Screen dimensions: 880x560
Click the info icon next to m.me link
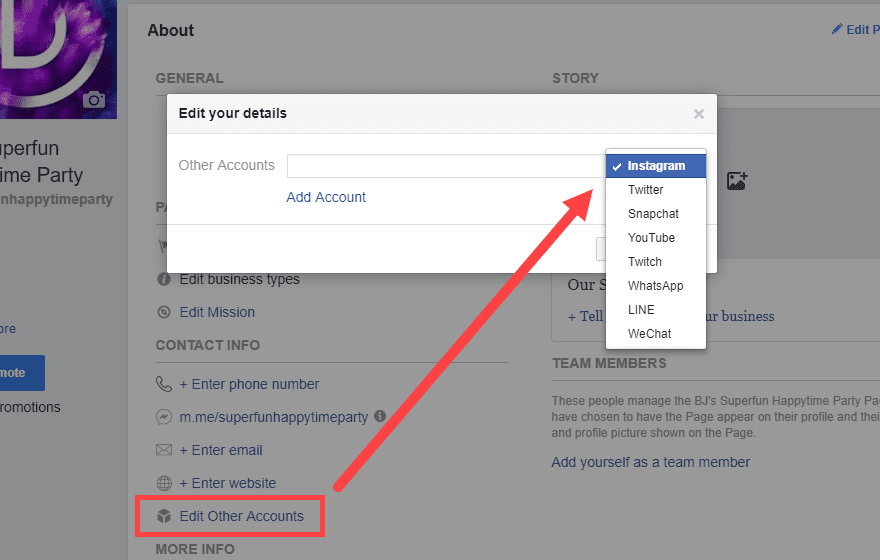pyautogui.click(x=380, y=416)
